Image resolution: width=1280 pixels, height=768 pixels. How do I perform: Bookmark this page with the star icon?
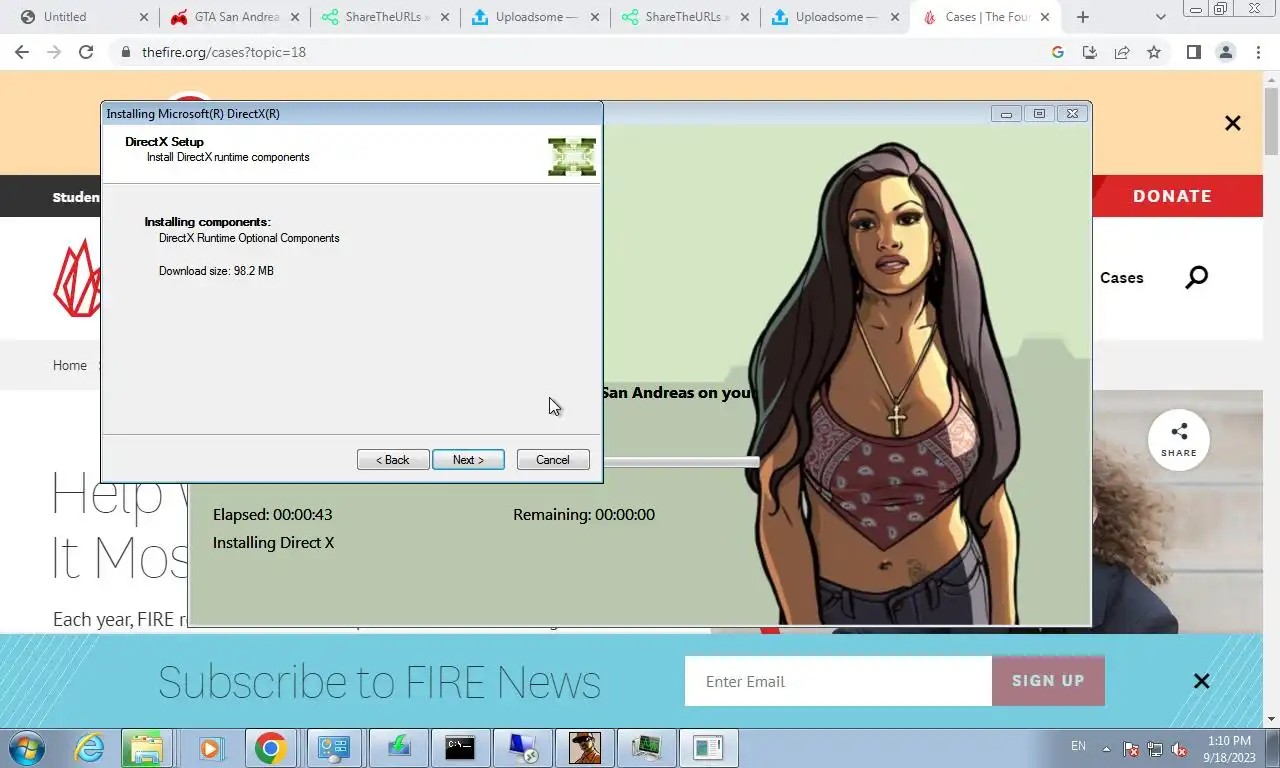(x=1154, y=52)
